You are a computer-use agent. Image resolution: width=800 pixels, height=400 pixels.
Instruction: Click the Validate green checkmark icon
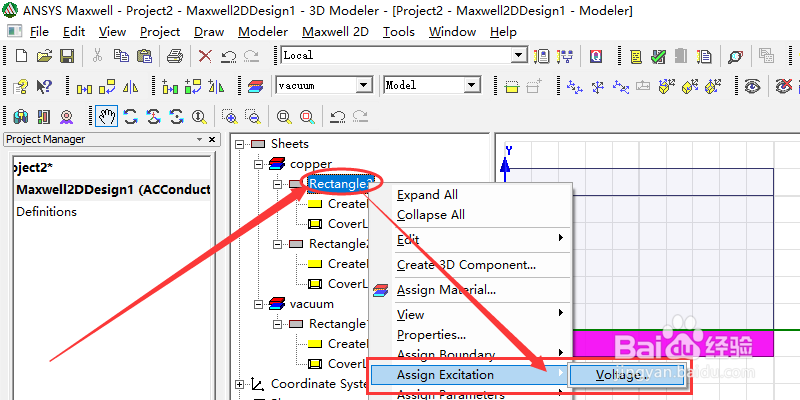click(x=659, y=56)
